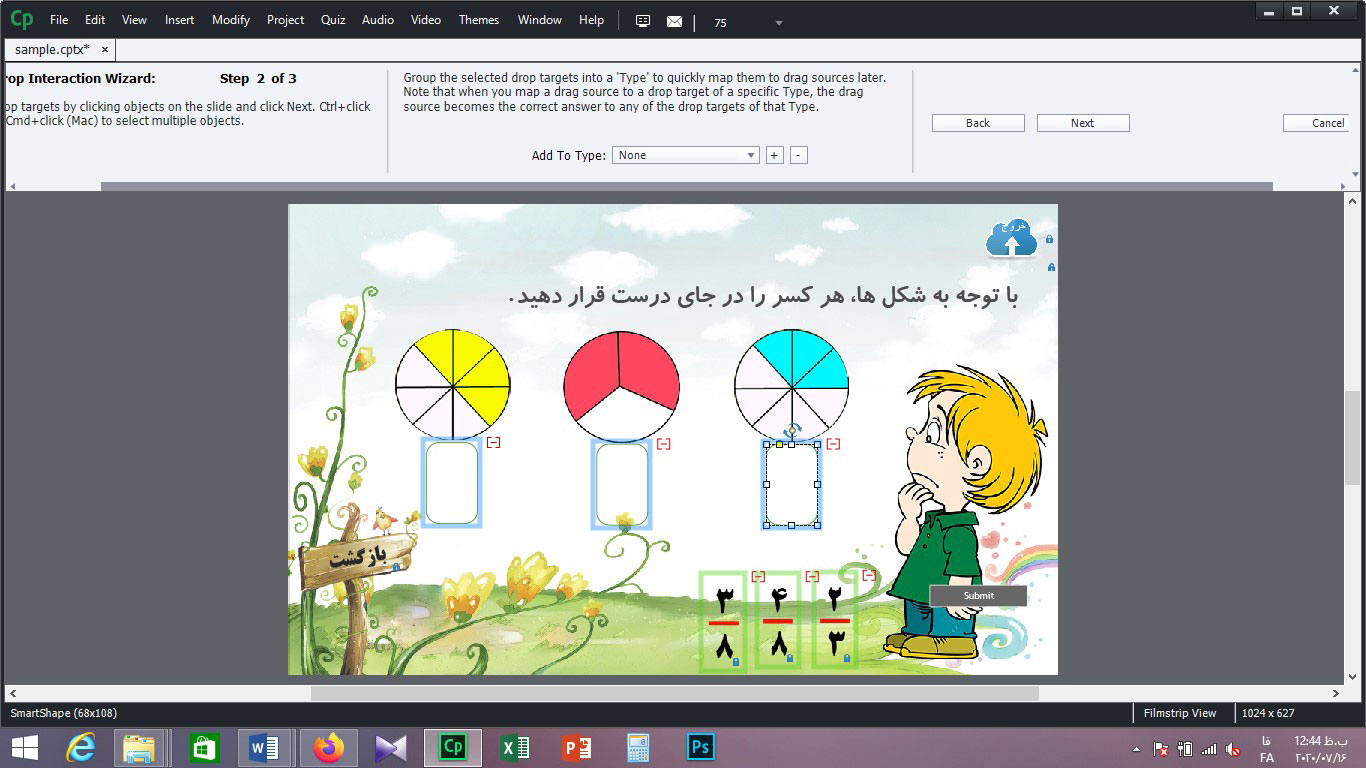The image size is (1366, 768).
Task: Unmute the speaker in the system tray
Action: pyautogui.click(x=1232, y=750)
